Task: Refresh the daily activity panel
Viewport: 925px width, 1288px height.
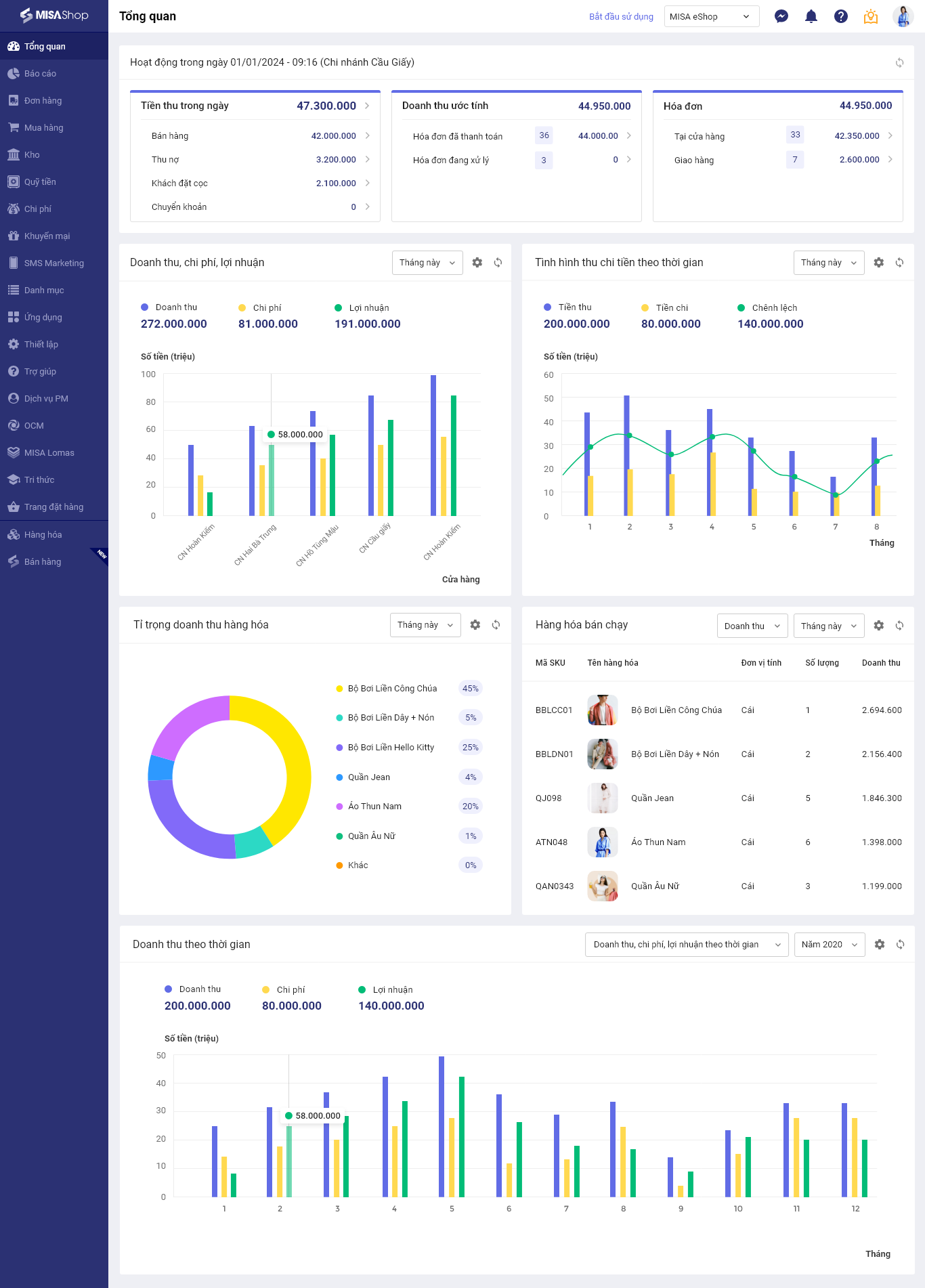Action: tap(900, 62)
